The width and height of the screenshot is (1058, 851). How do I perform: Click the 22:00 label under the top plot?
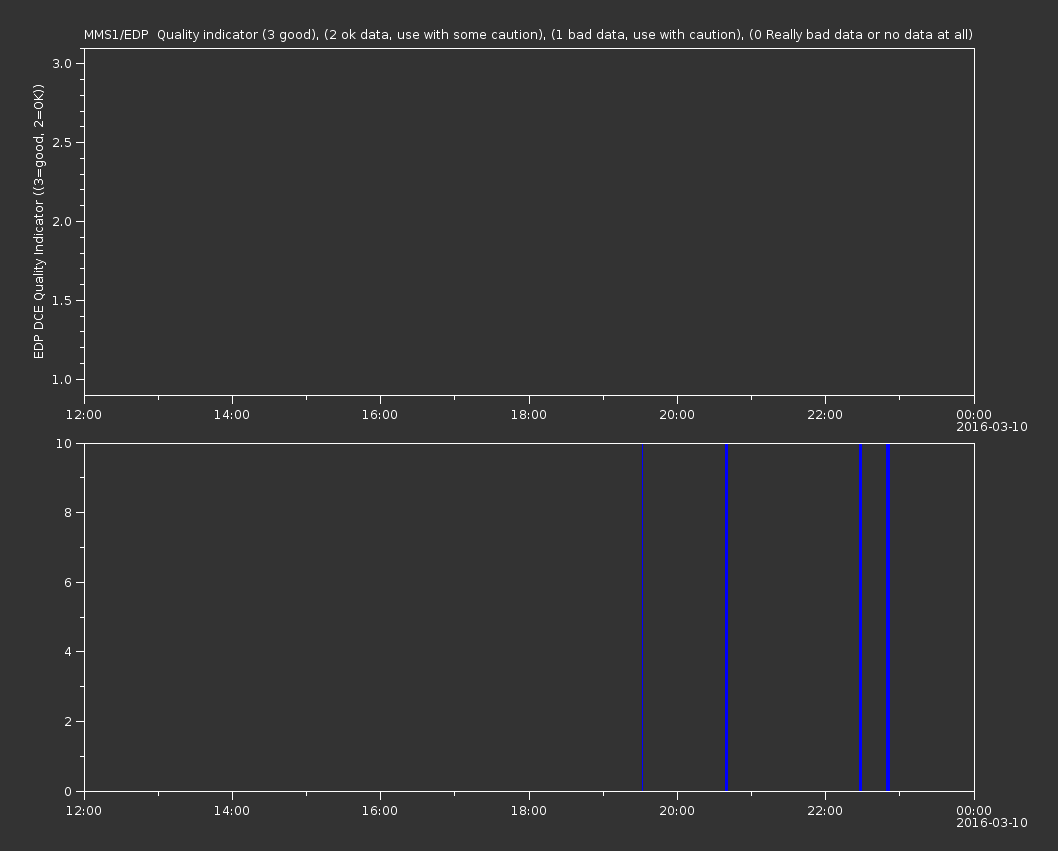point(825,414)
